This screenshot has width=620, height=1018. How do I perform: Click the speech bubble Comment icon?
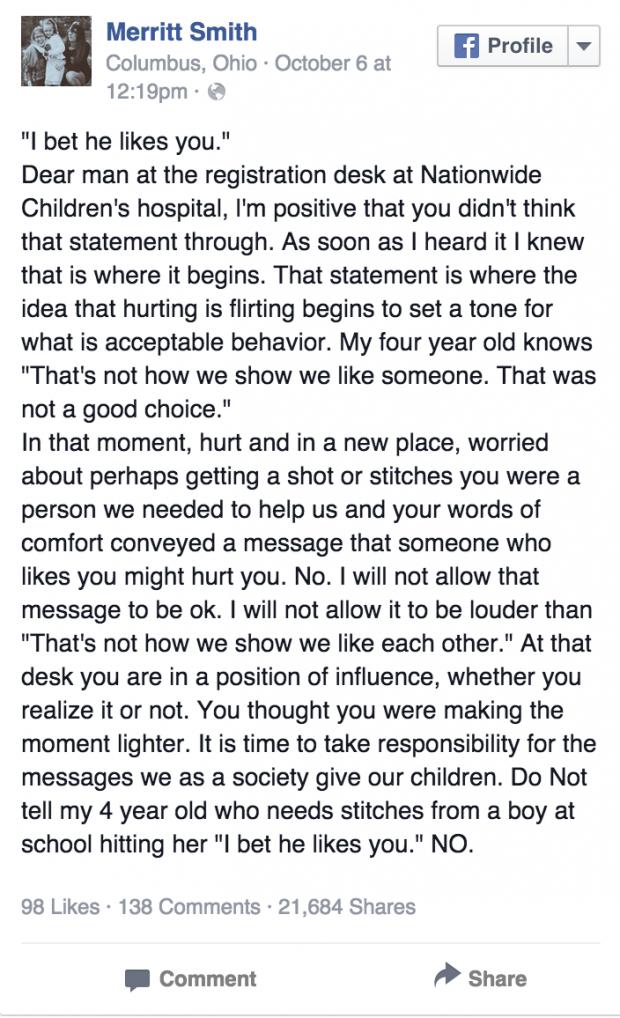[138, 979]
